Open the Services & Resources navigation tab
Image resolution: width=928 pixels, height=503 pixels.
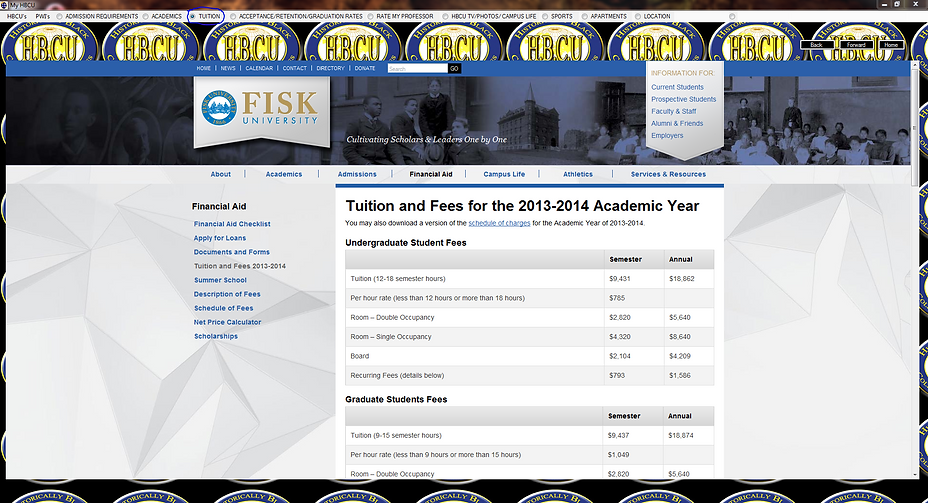tap(668, 175)
